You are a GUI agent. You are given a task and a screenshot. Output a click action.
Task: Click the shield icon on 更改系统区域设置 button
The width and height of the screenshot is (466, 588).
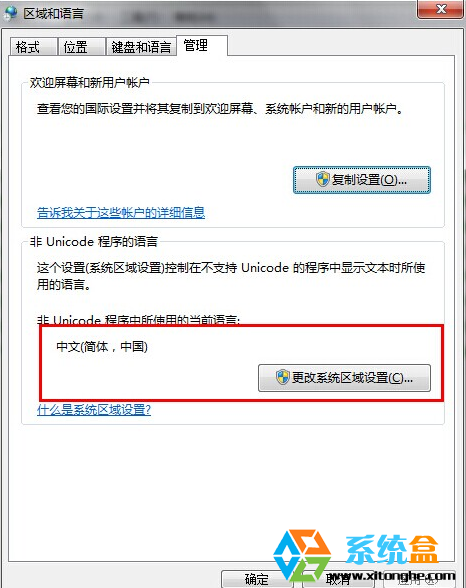point(283,377)
